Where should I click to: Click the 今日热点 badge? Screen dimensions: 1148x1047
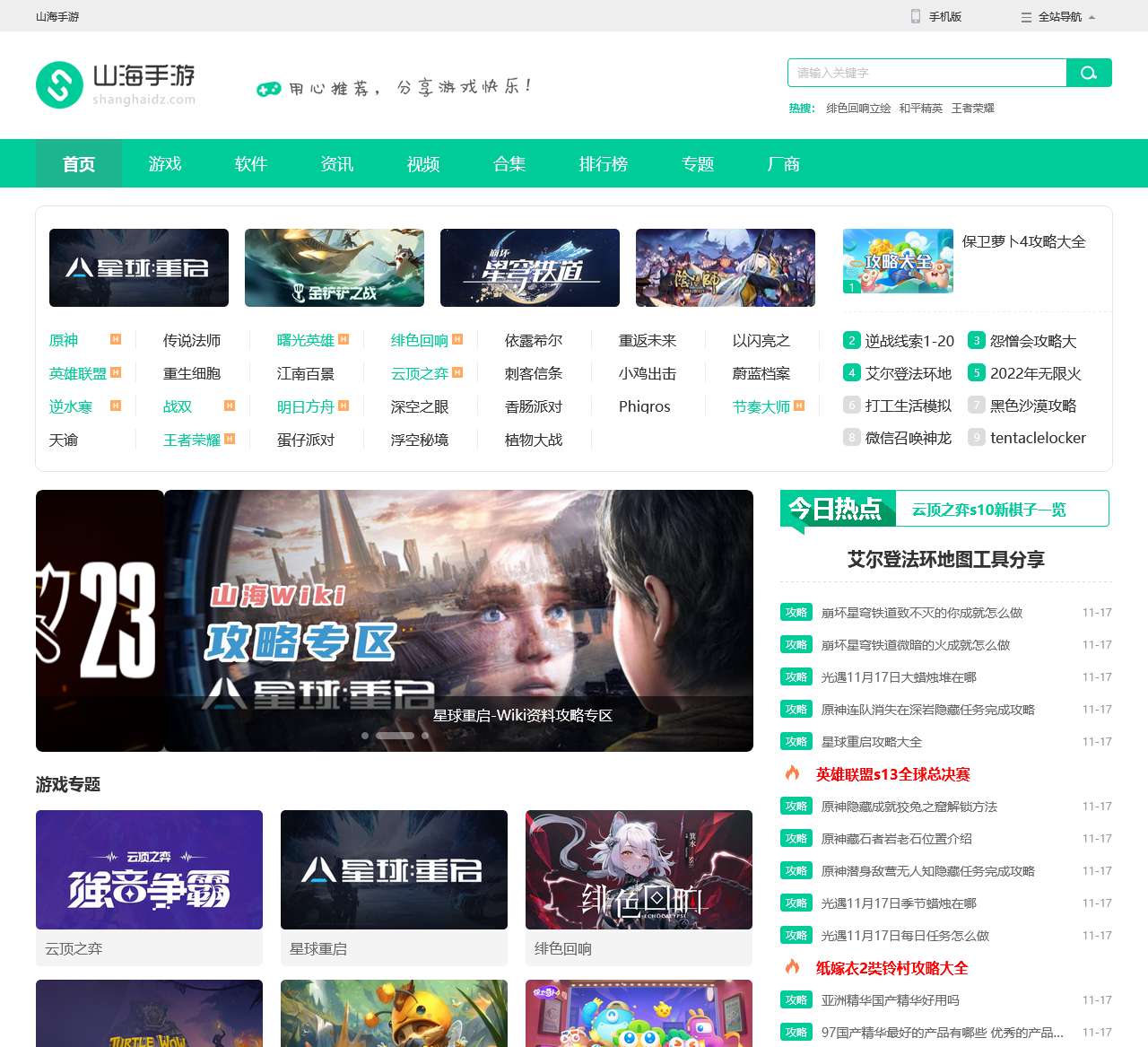pos(836,509)
